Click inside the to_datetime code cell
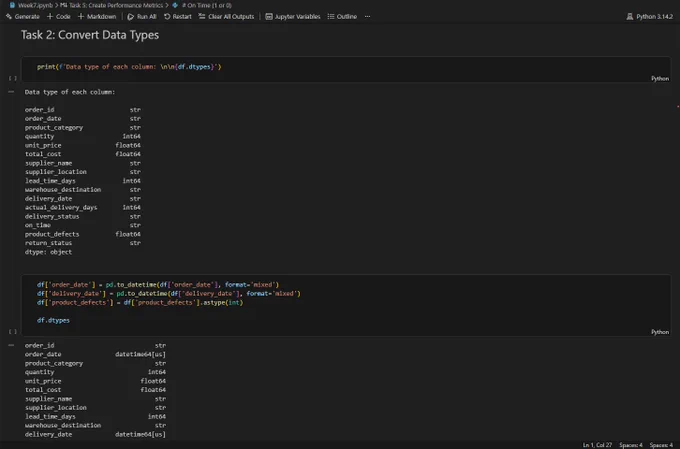Screen dimensions: 680x449 tap(346, 305)
